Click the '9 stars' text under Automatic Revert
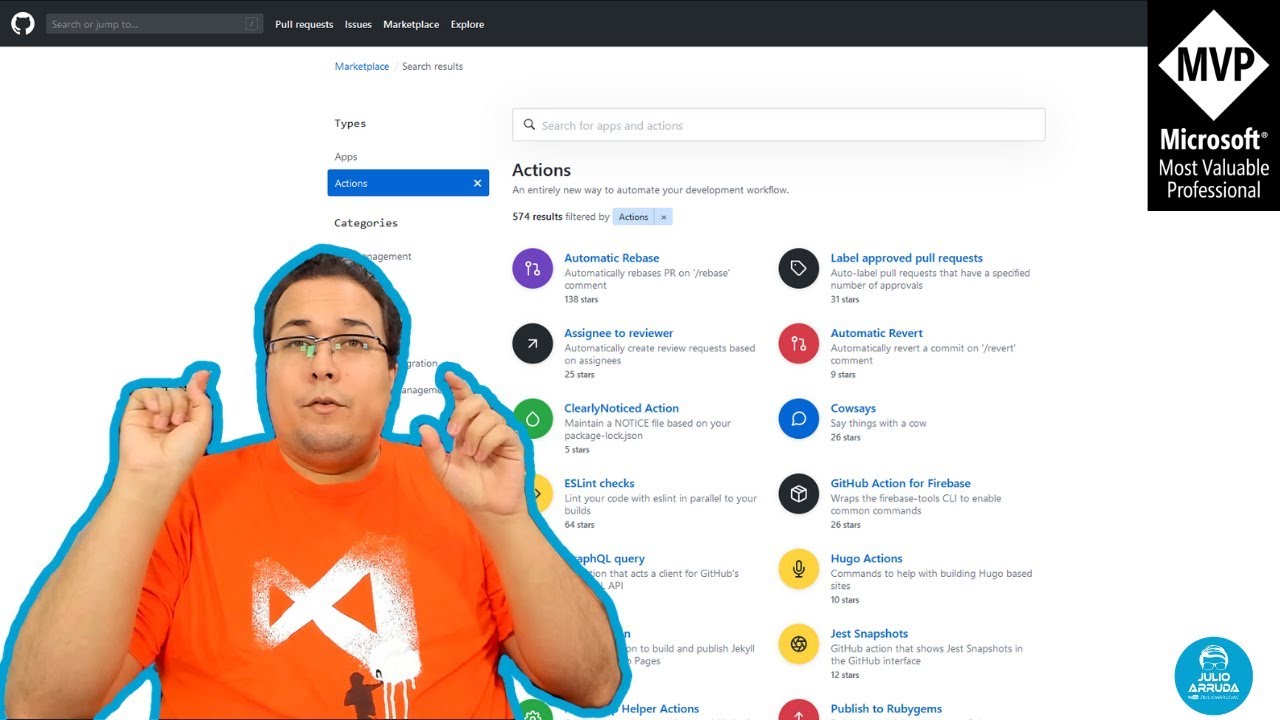Viewport: 1280px width, 720px height. [843, 374]
